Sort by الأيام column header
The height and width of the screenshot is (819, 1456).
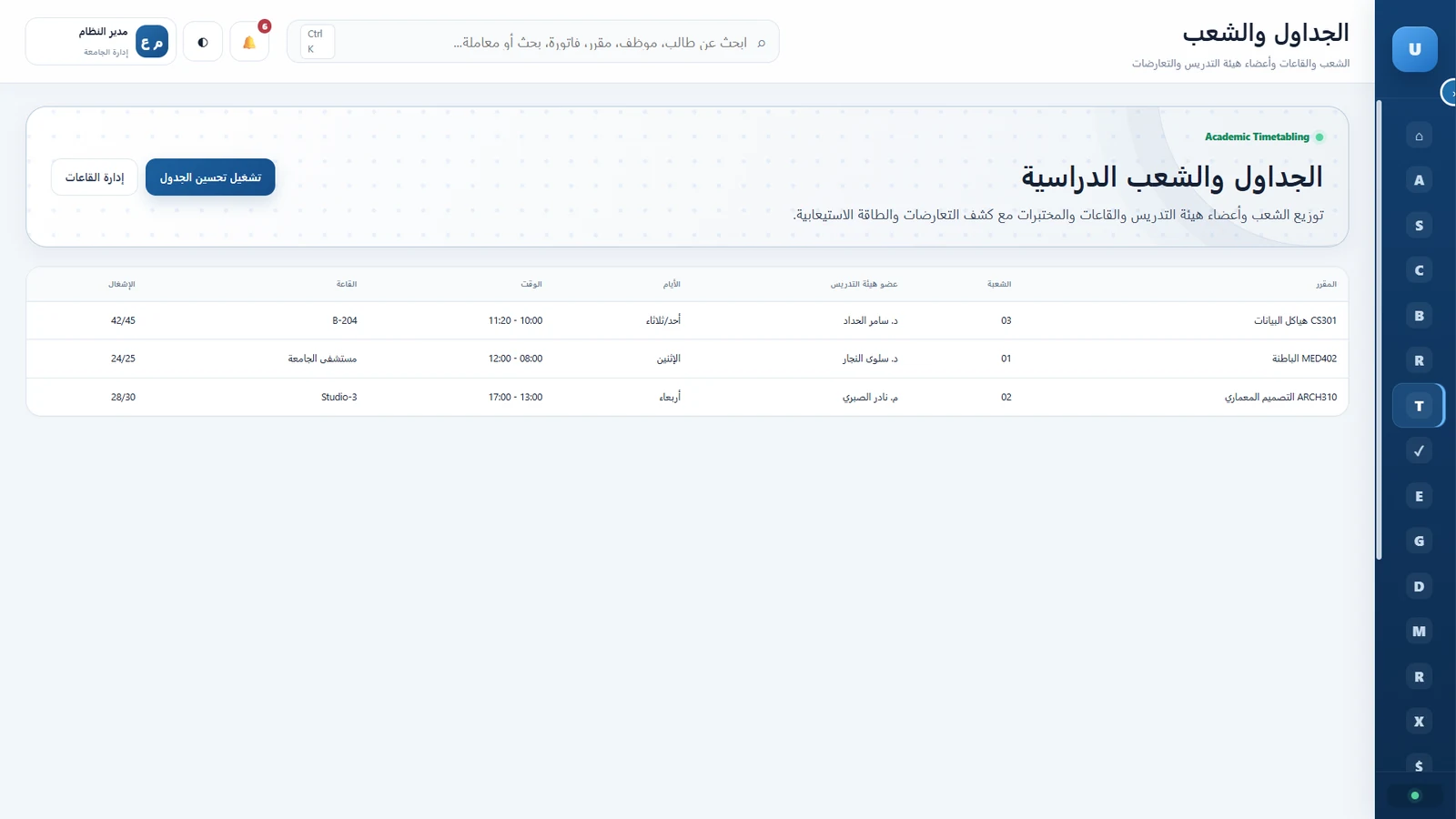[x=672, y=284]
